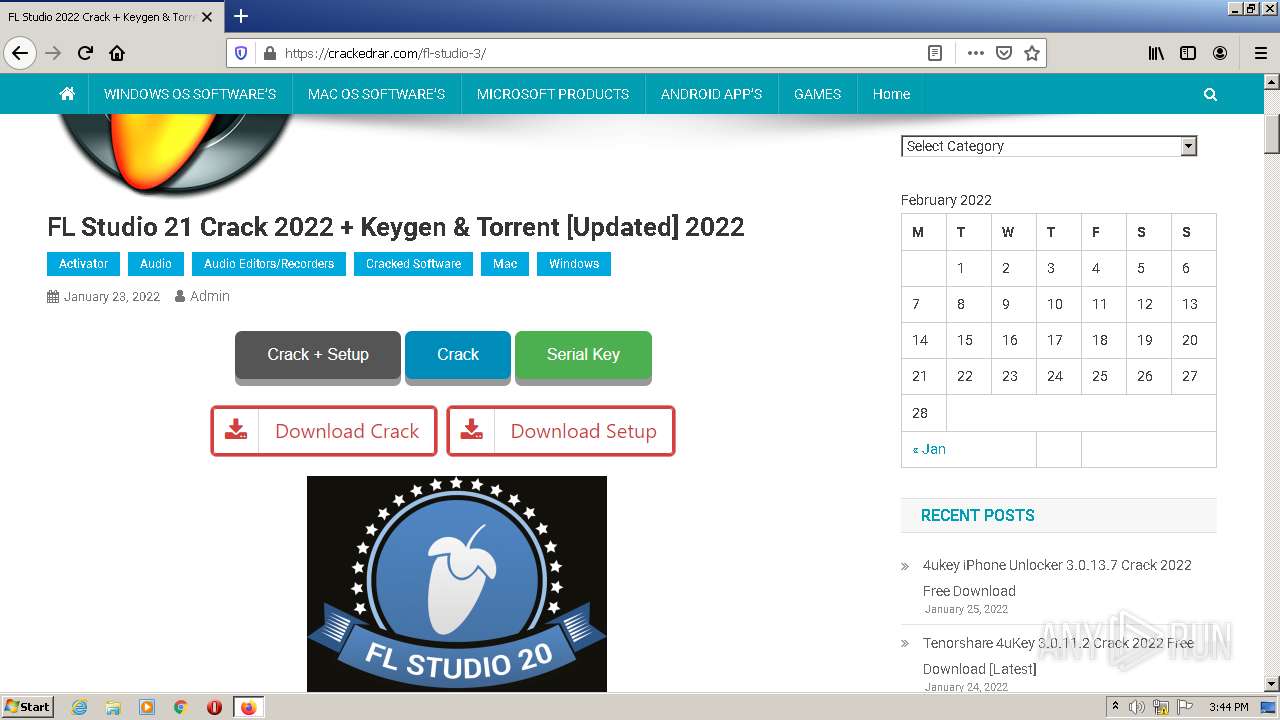
Task: Toggle reader view icon in address bar
Action: coord(935,53)
